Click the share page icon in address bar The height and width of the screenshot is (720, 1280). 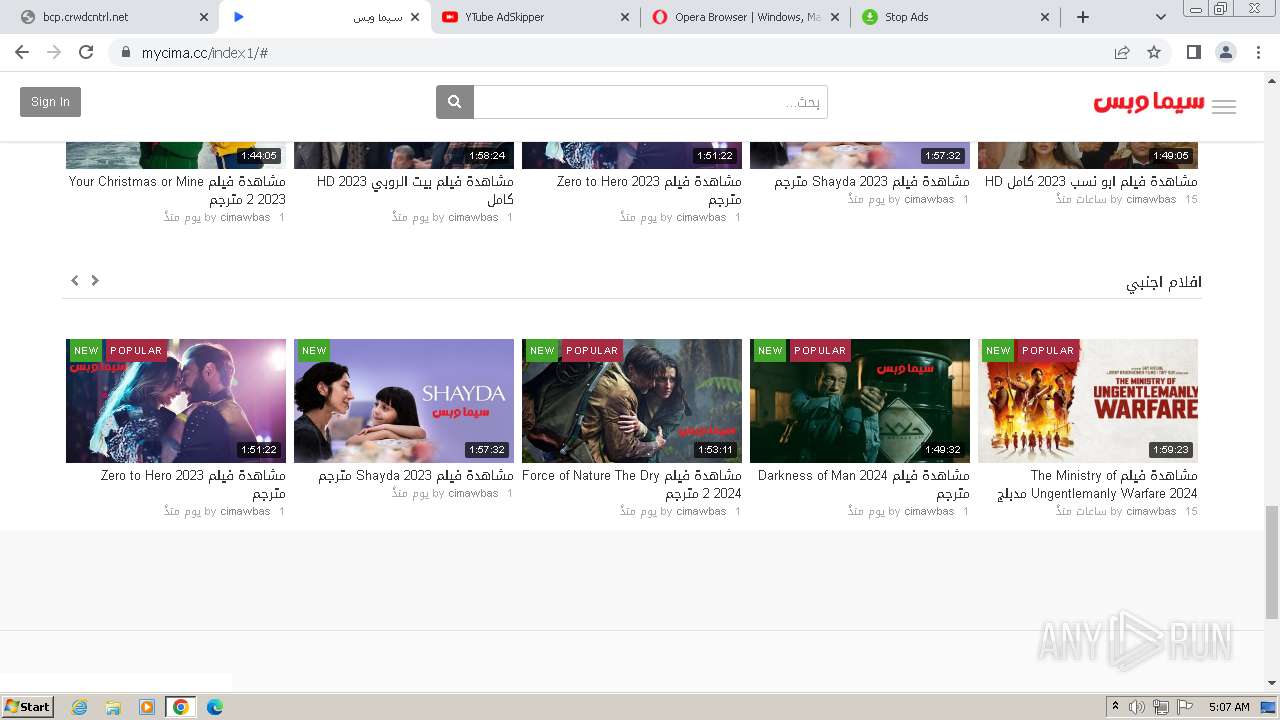pyautogui.click(x=1122, y=52)
